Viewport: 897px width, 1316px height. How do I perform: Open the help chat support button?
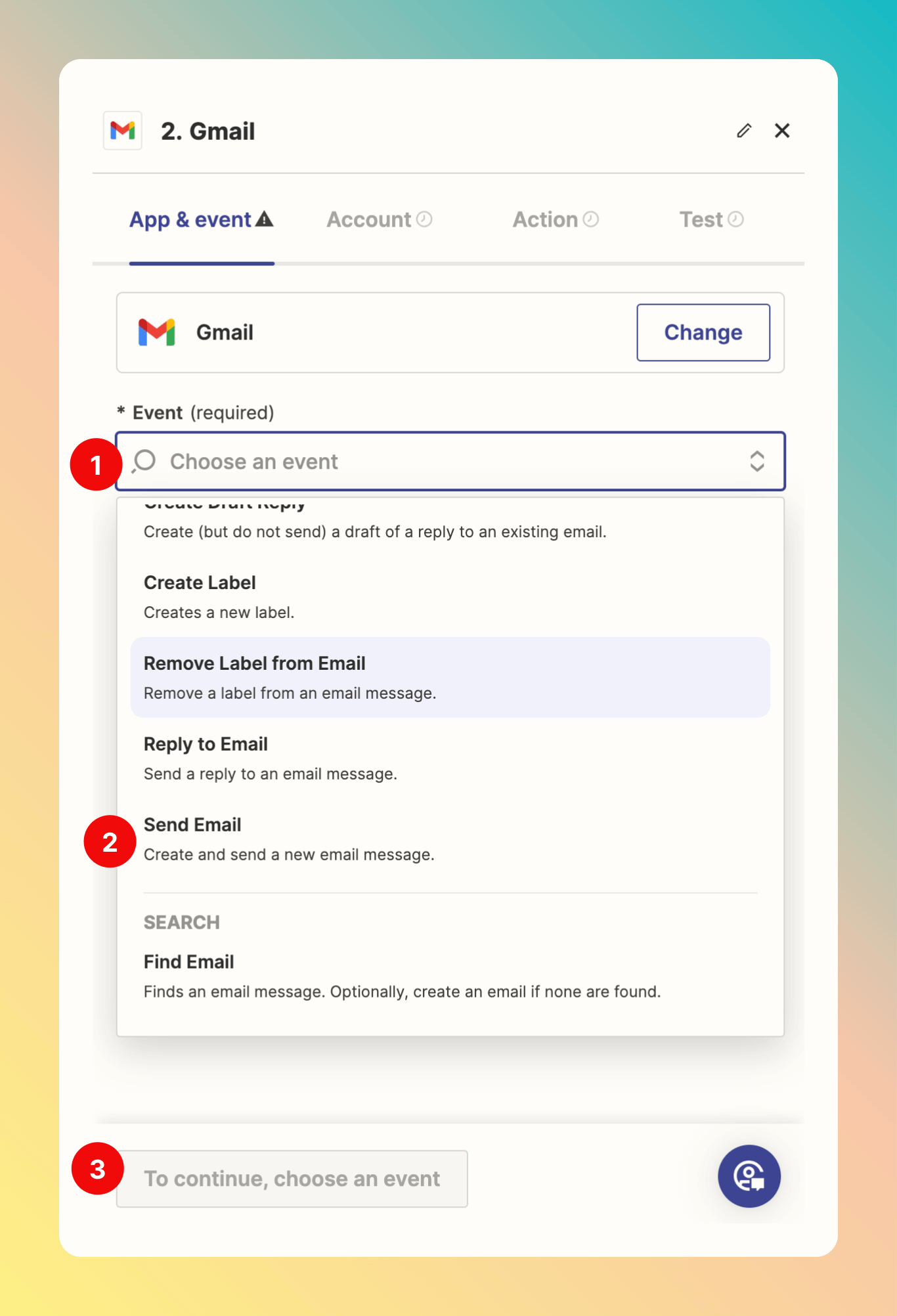(x=749, y=1176)
